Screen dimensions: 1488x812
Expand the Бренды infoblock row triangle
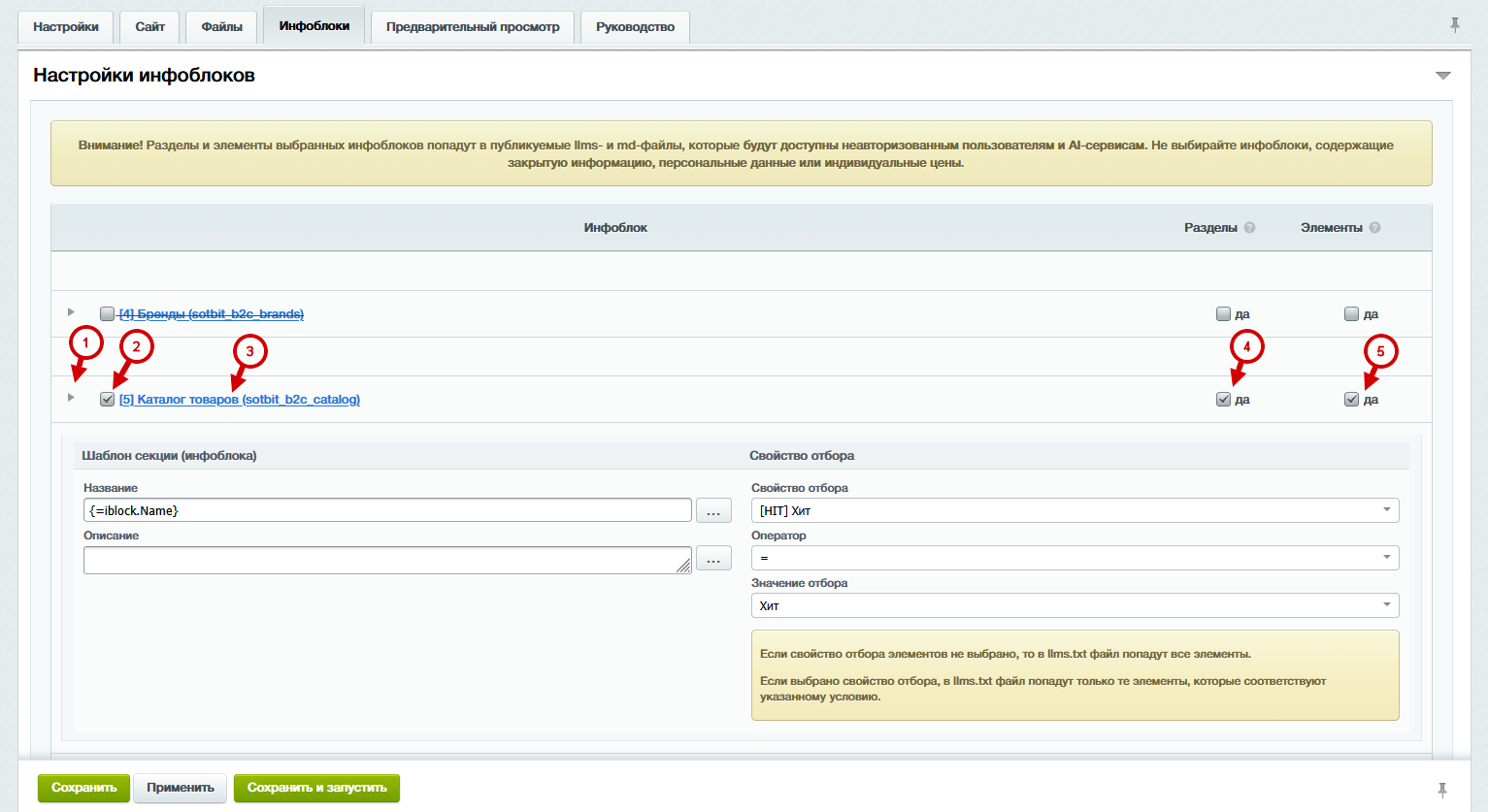(71, 312)
